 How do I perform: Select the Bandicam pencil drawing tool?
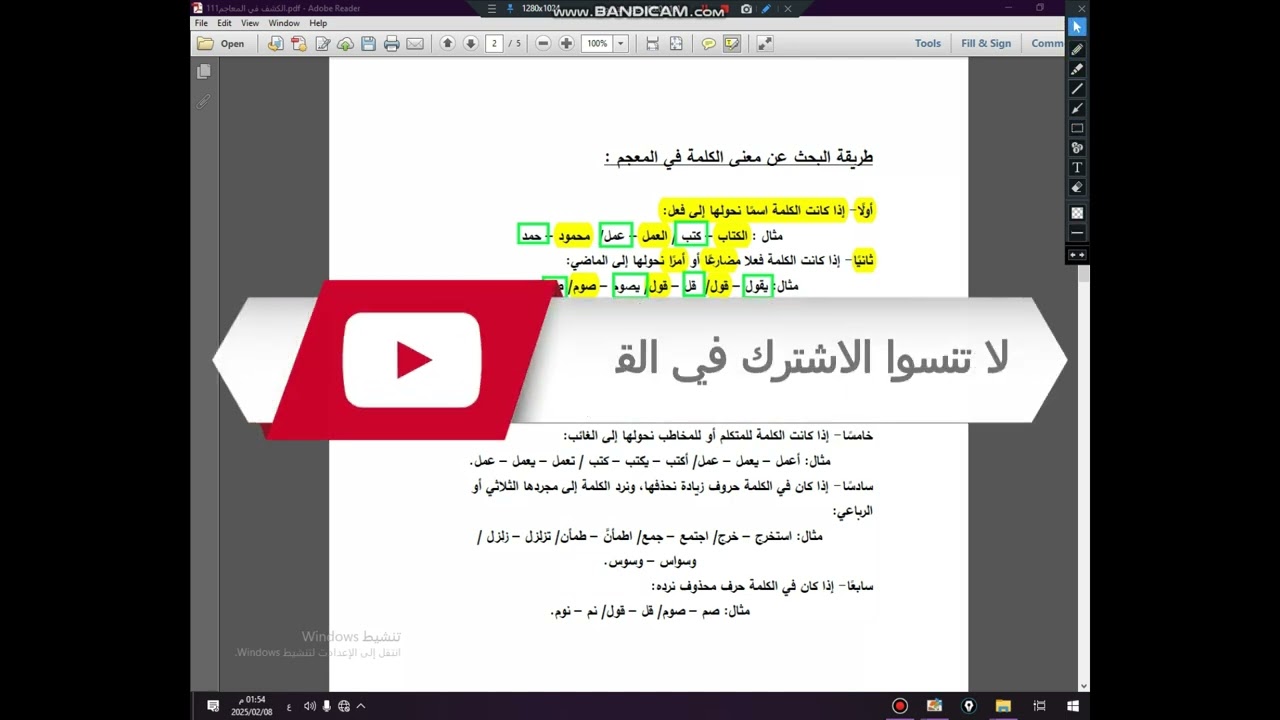tap(1077, 49)
